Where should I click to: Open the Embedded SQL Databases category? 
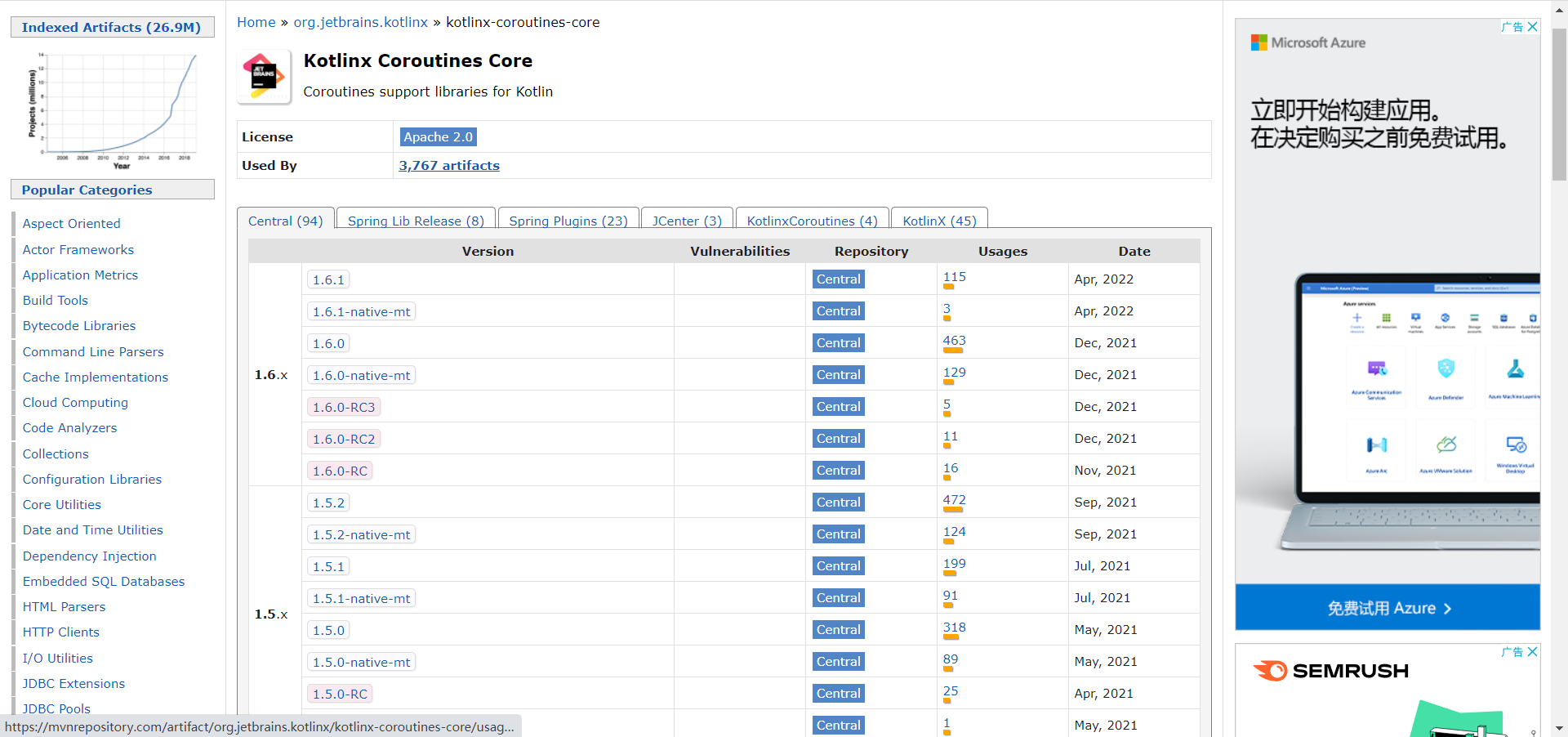tap(104, 582)
